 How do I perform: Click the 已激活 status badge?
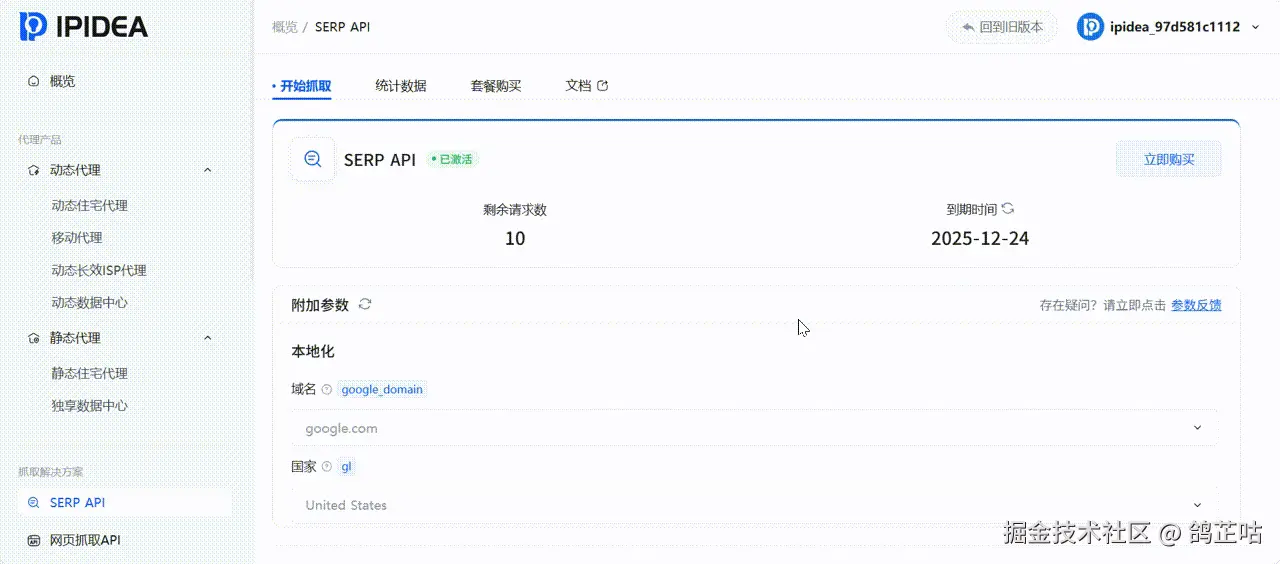(x=451, y=159)
